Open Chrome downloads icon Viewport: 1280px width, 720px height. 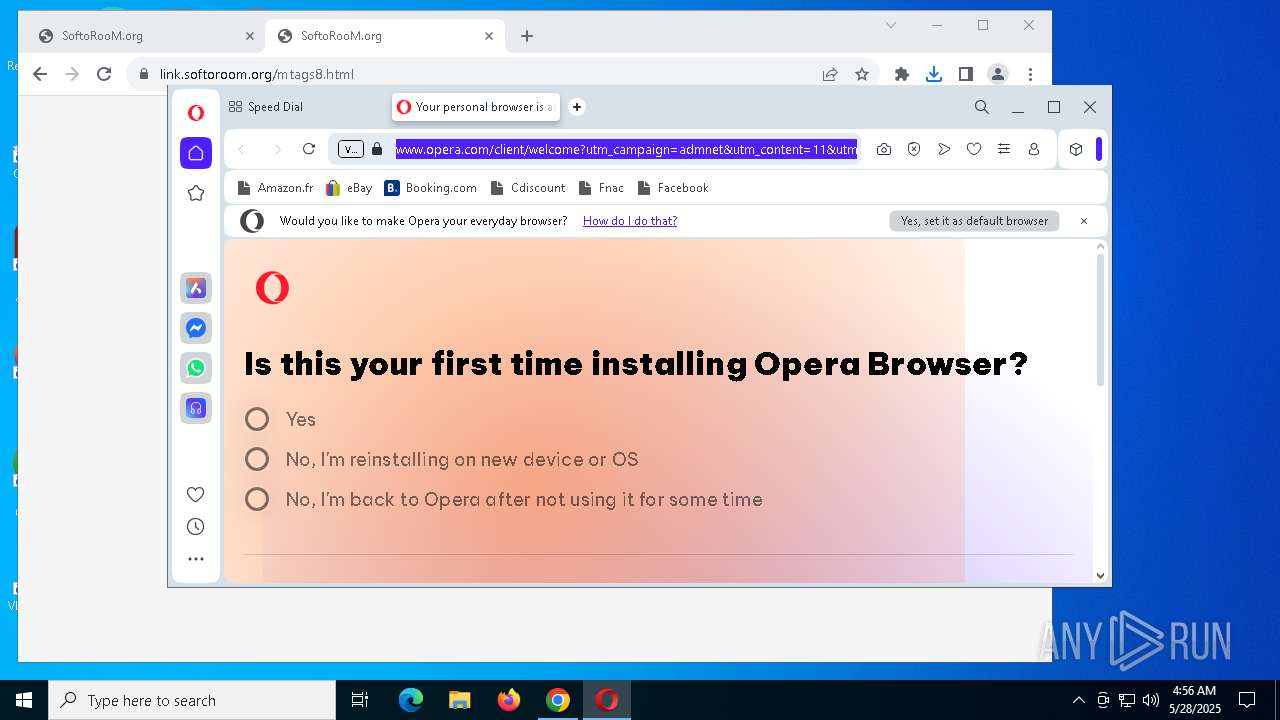pyautogui.click(x=934, y=74)
